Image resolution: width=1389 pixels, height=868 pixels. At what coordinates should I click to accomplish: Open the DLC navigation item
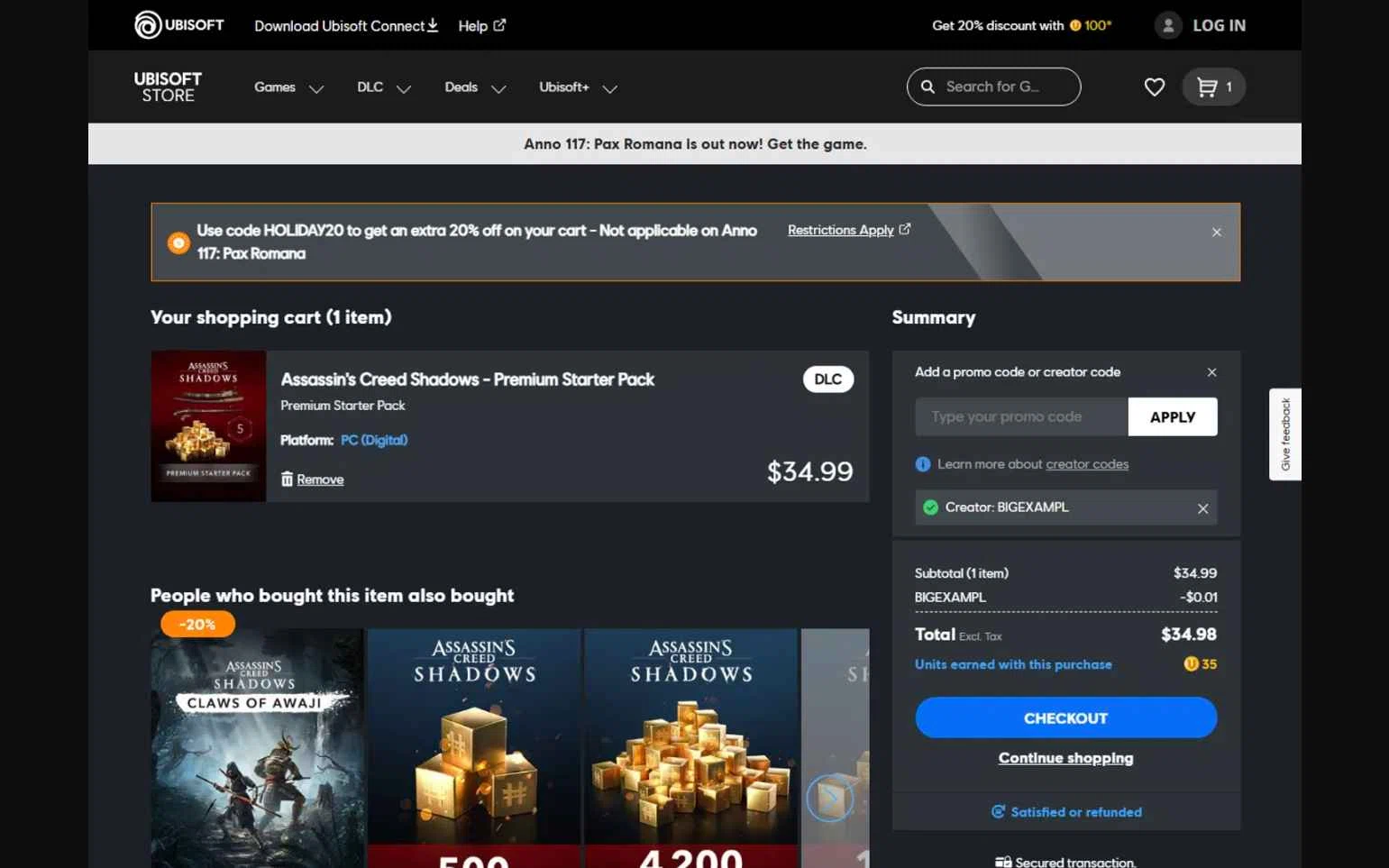pyautogui.click(x=370, y=87)
